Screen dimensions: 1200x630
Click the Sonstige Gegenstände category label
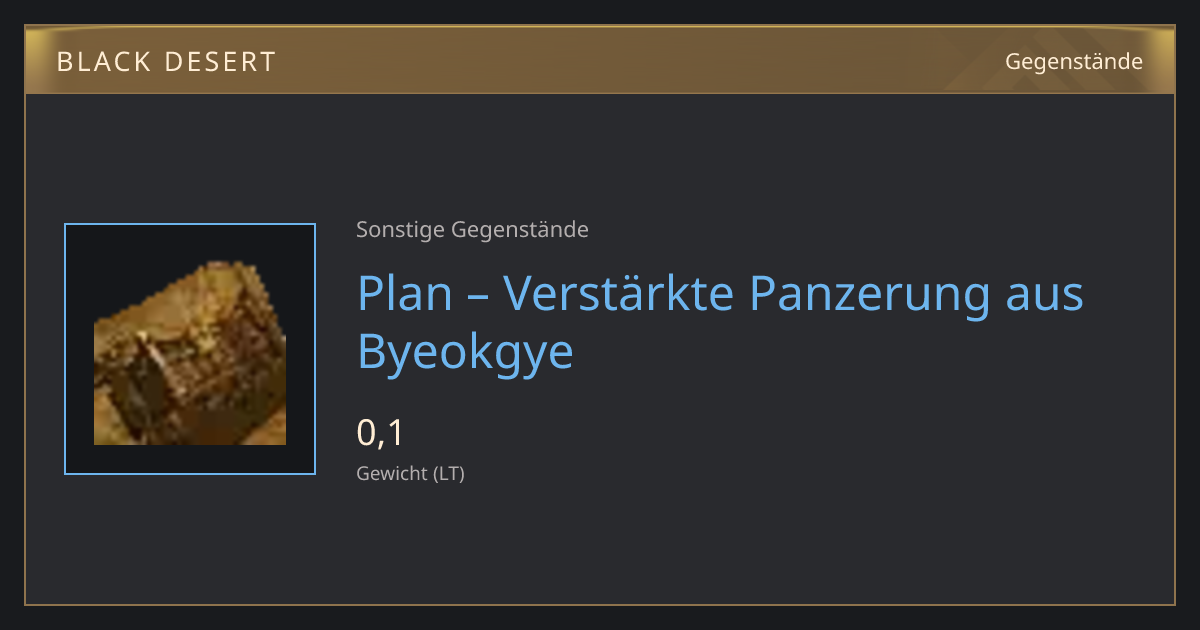click(x=472, y=230)
